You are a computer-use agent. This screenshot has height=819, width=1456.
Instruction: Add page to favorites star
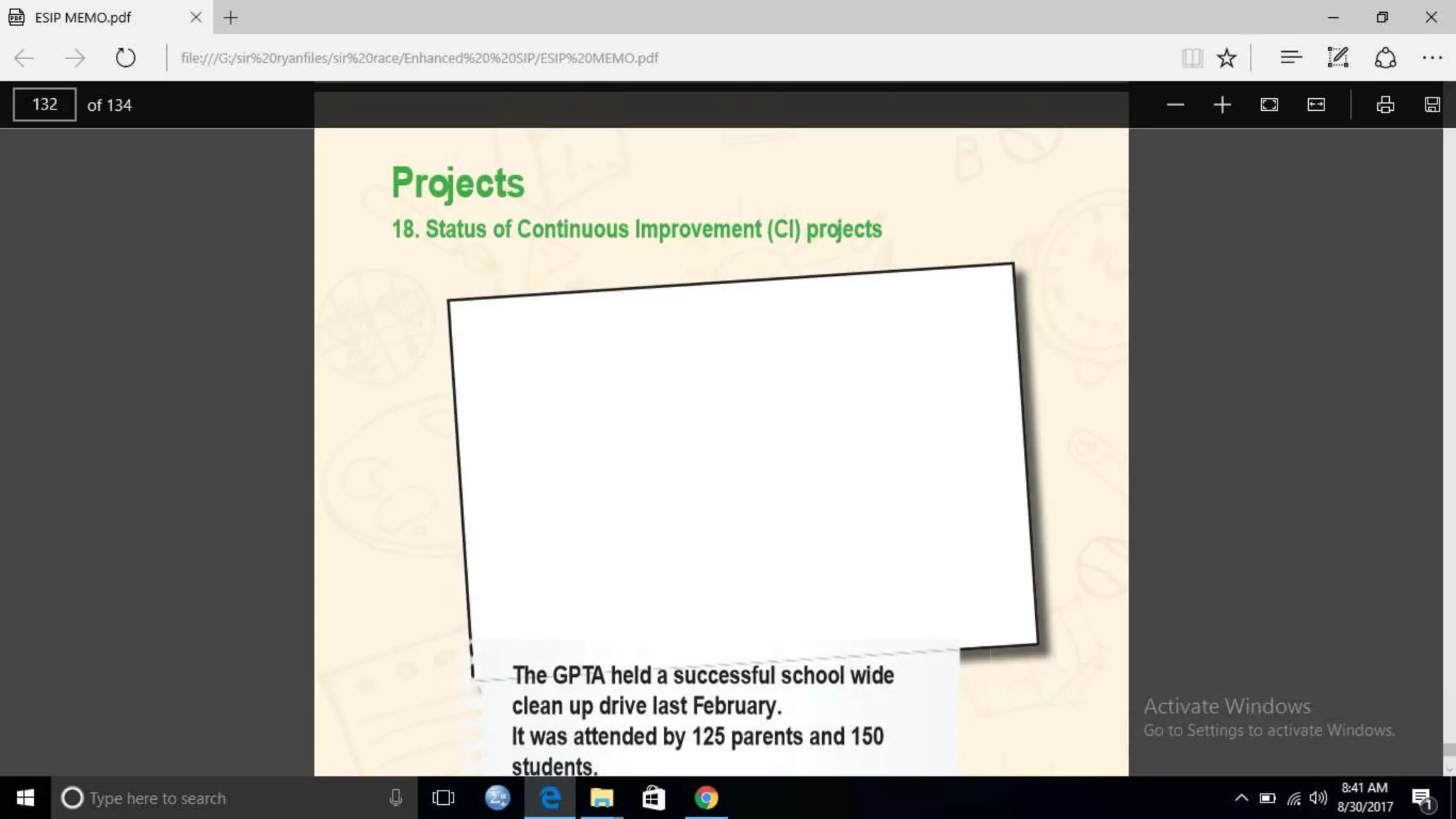(x=1226, y=58)
